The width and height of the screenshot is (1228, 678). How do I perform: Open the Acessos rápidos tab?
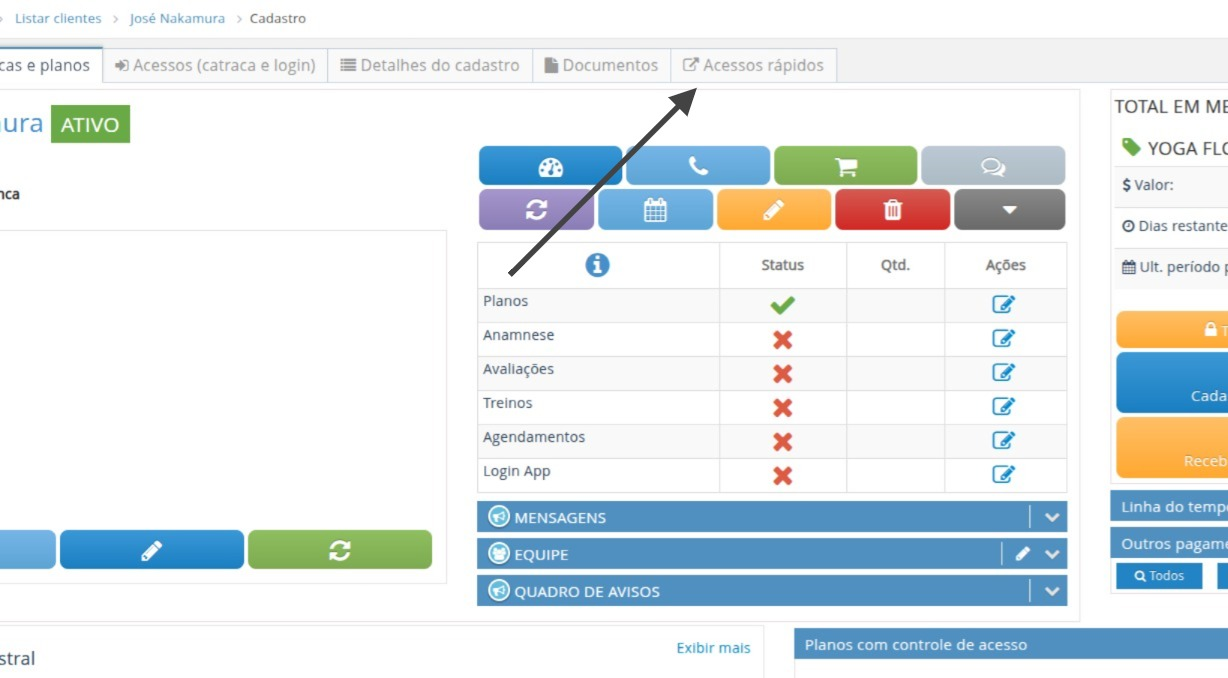[753, 66]
